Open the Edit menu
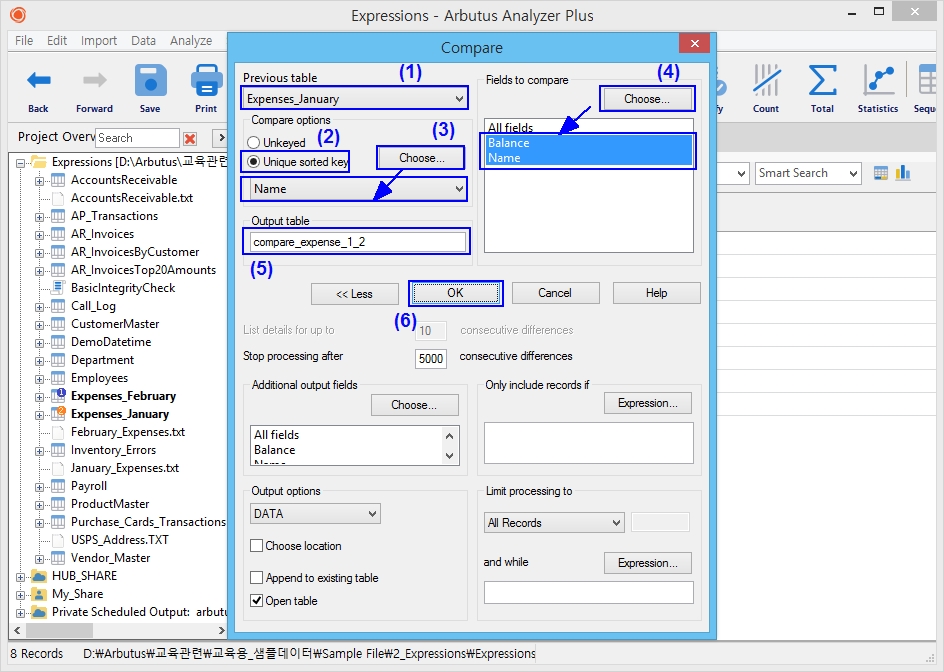944x672 pixels. pos(57,40)
